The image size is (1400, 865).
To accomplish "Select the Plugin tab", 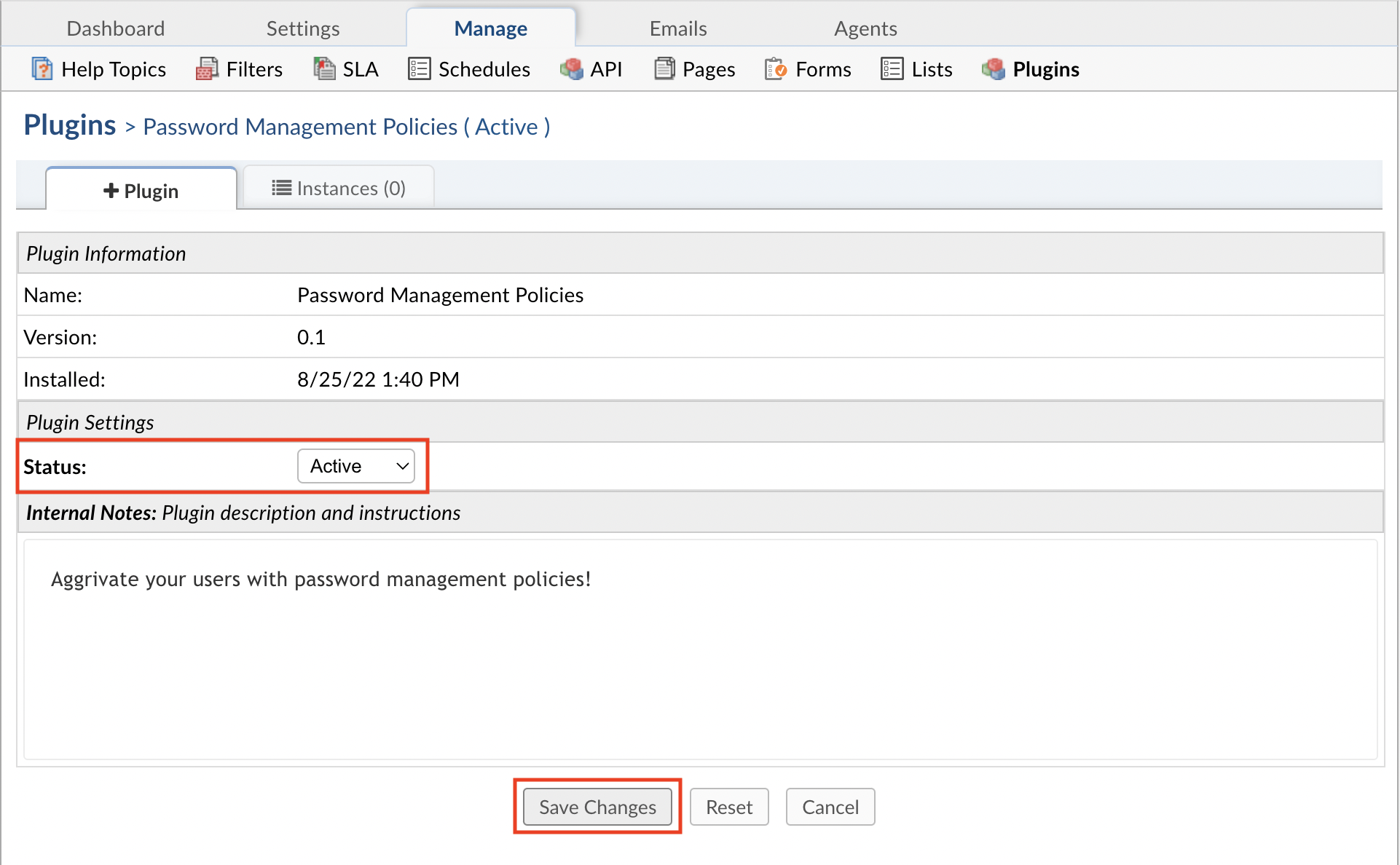I will click(141, 190).
